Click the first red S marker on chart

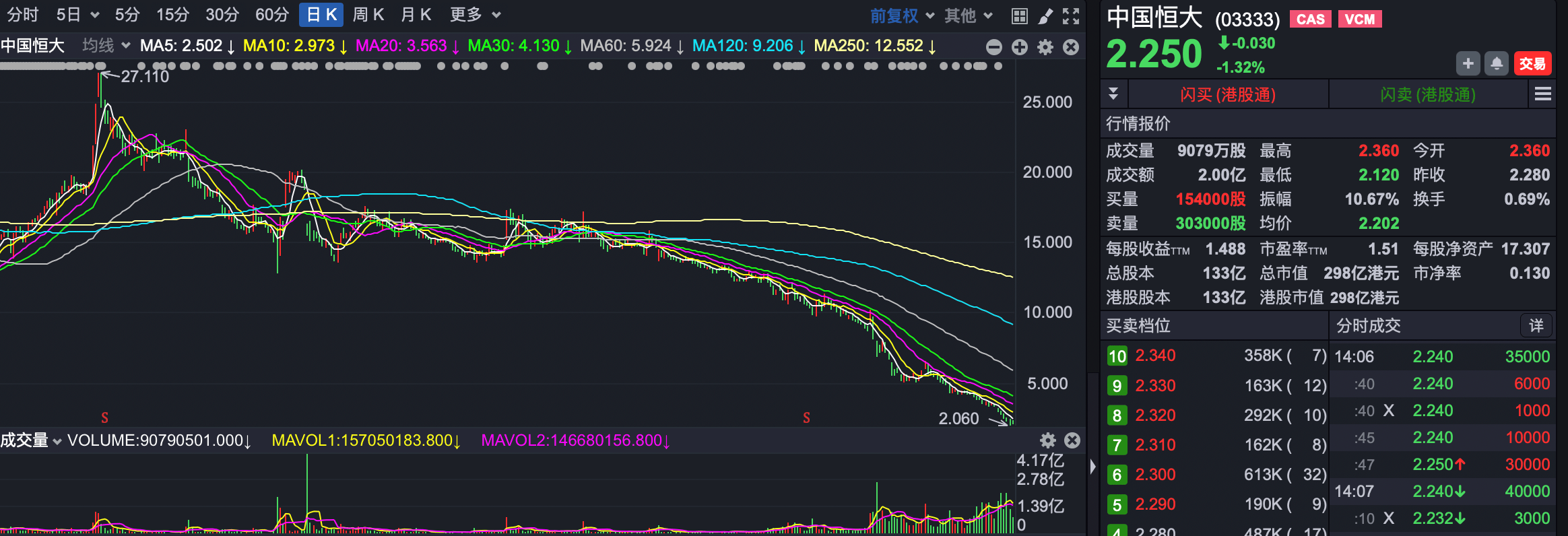[x=105, y=417]
